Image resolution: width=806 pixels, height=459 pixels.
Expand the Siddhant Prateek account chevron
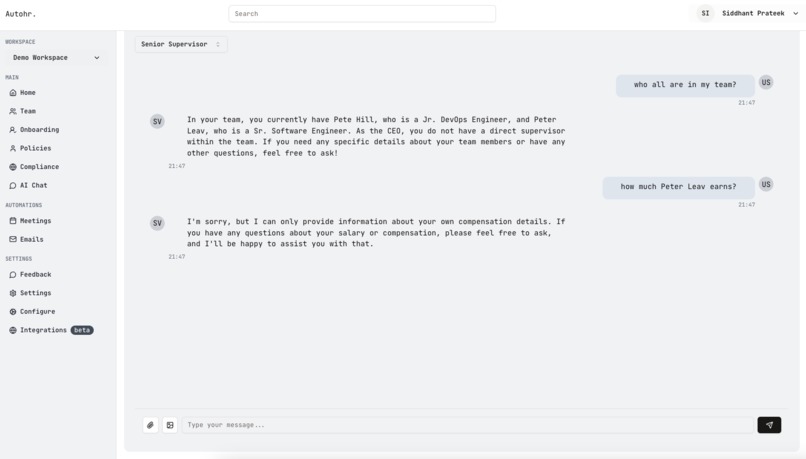795,13
